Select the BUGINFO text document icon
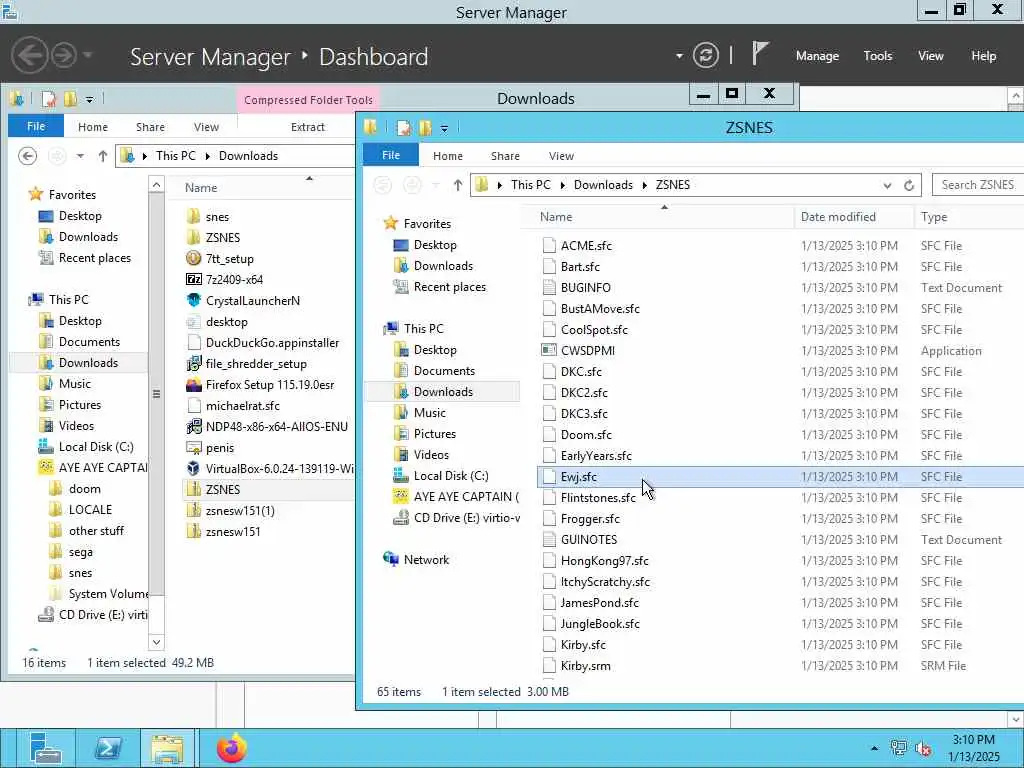Screen dimensions: 1024x768 click(x=549, y=287)
